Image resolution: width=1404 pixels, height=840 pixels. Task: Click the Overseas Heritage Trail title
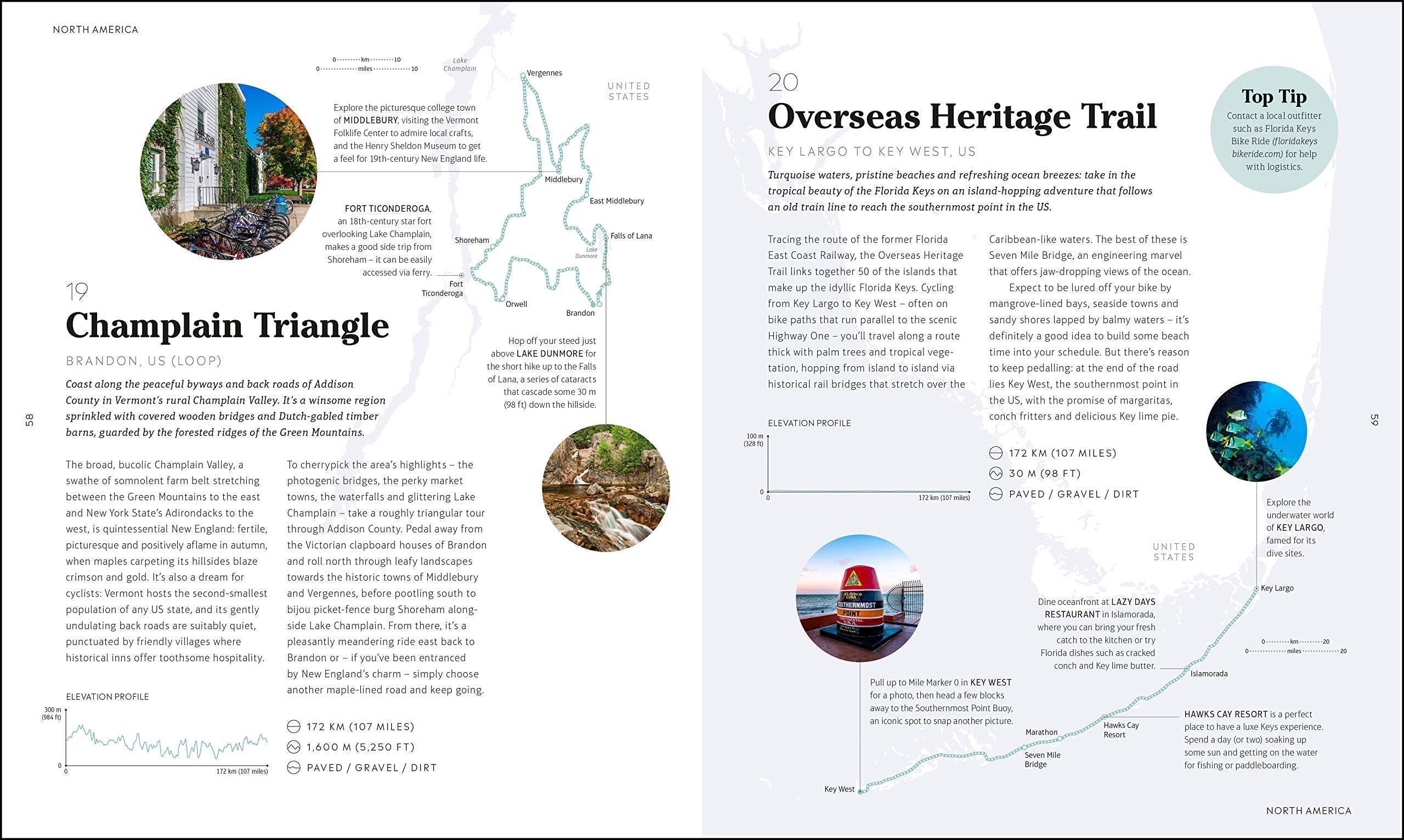[x=962, y=117]
